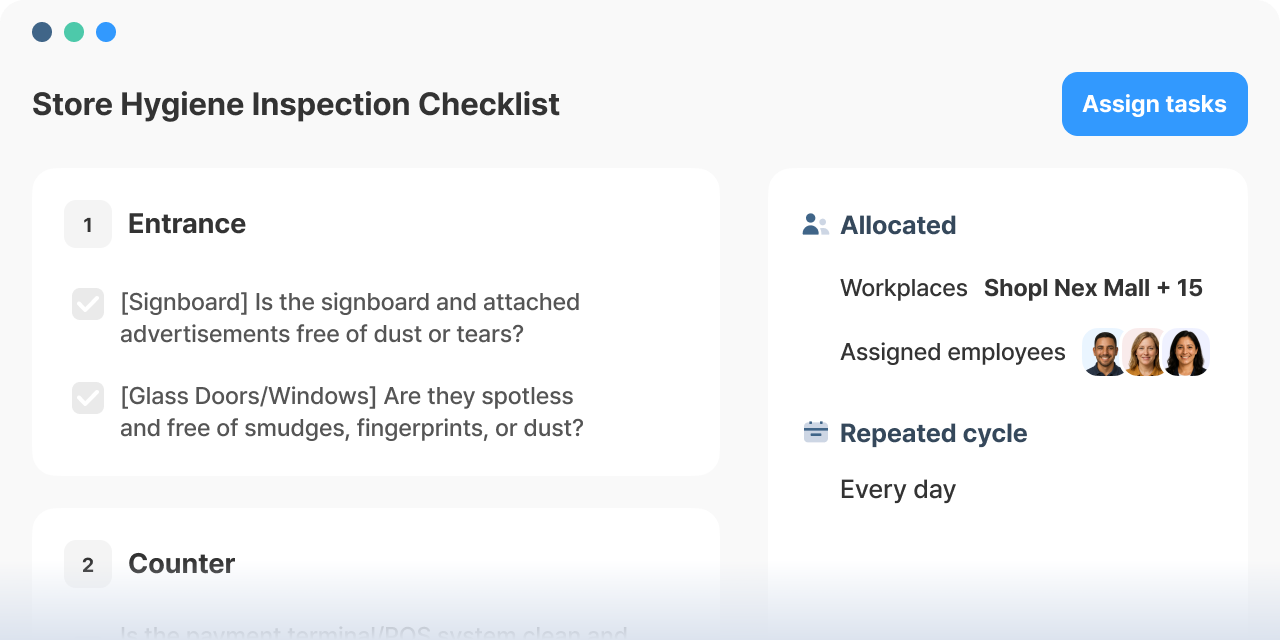Click the Glass Doors/Windows question text
1280x640 pixels.
[x=352, y=412]
